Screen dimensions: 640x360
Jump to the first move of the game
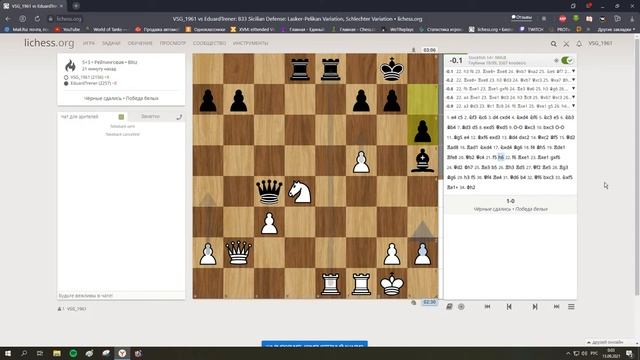[x=487, y=307]
